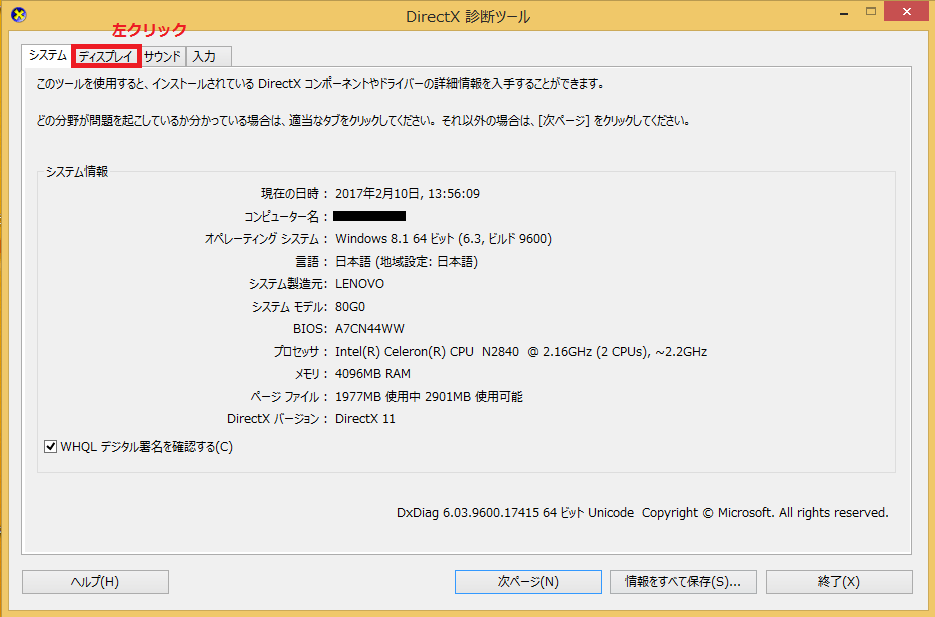Click the system model value 80G0
Viewport: 935px width, 617px height.
pos(349,306)
